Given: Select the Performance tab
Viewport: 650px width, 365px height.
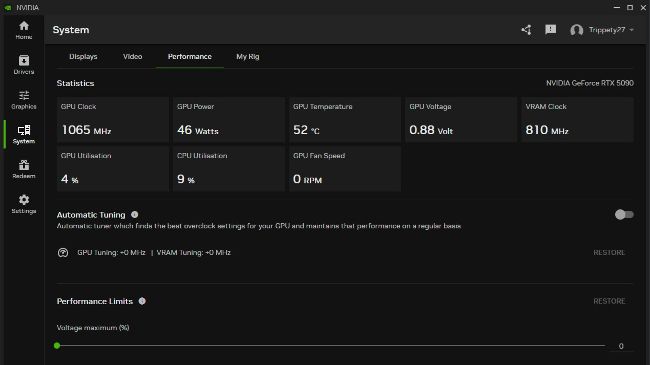Looking at the screenshot, I should click(x=190, y=57).
